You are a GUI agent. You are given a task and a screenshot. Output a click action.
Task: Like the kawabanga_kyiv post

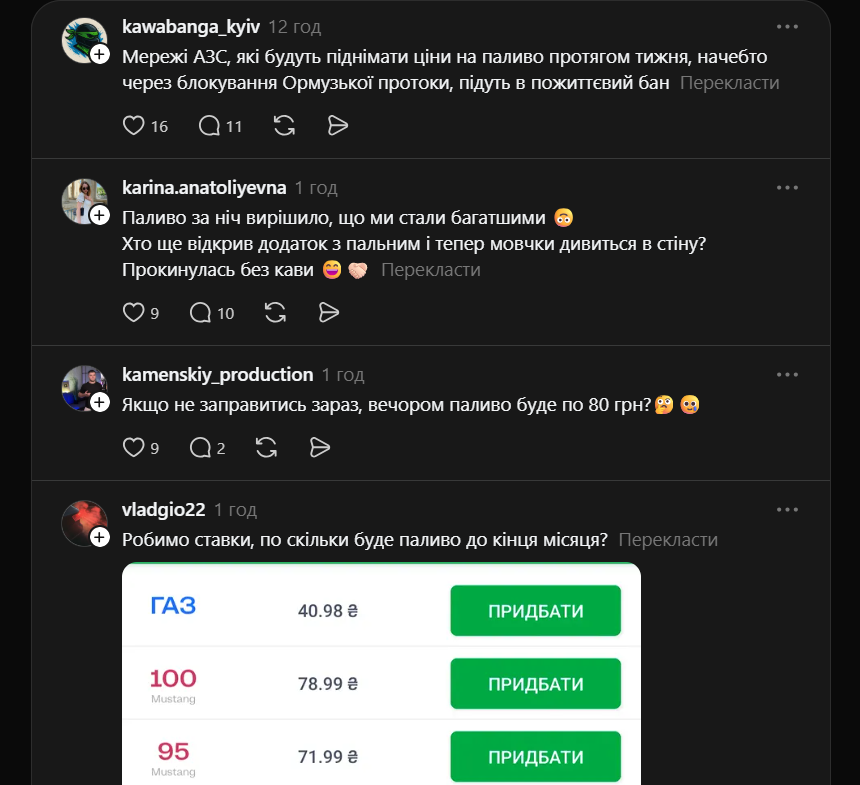tap(133, 126)
